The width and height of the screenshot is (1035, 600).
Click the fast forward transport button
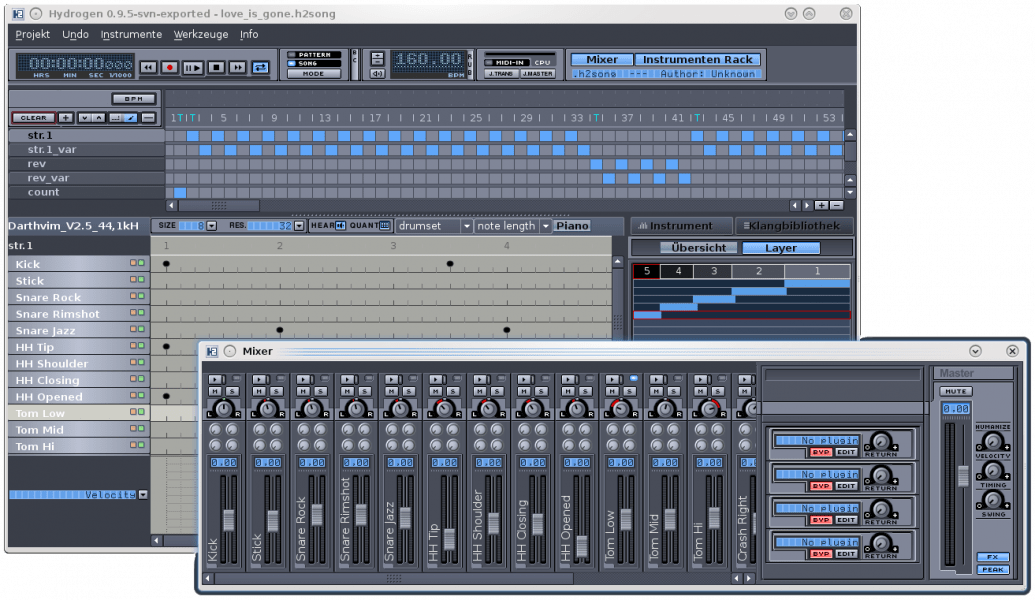click(x=238, y=67)
